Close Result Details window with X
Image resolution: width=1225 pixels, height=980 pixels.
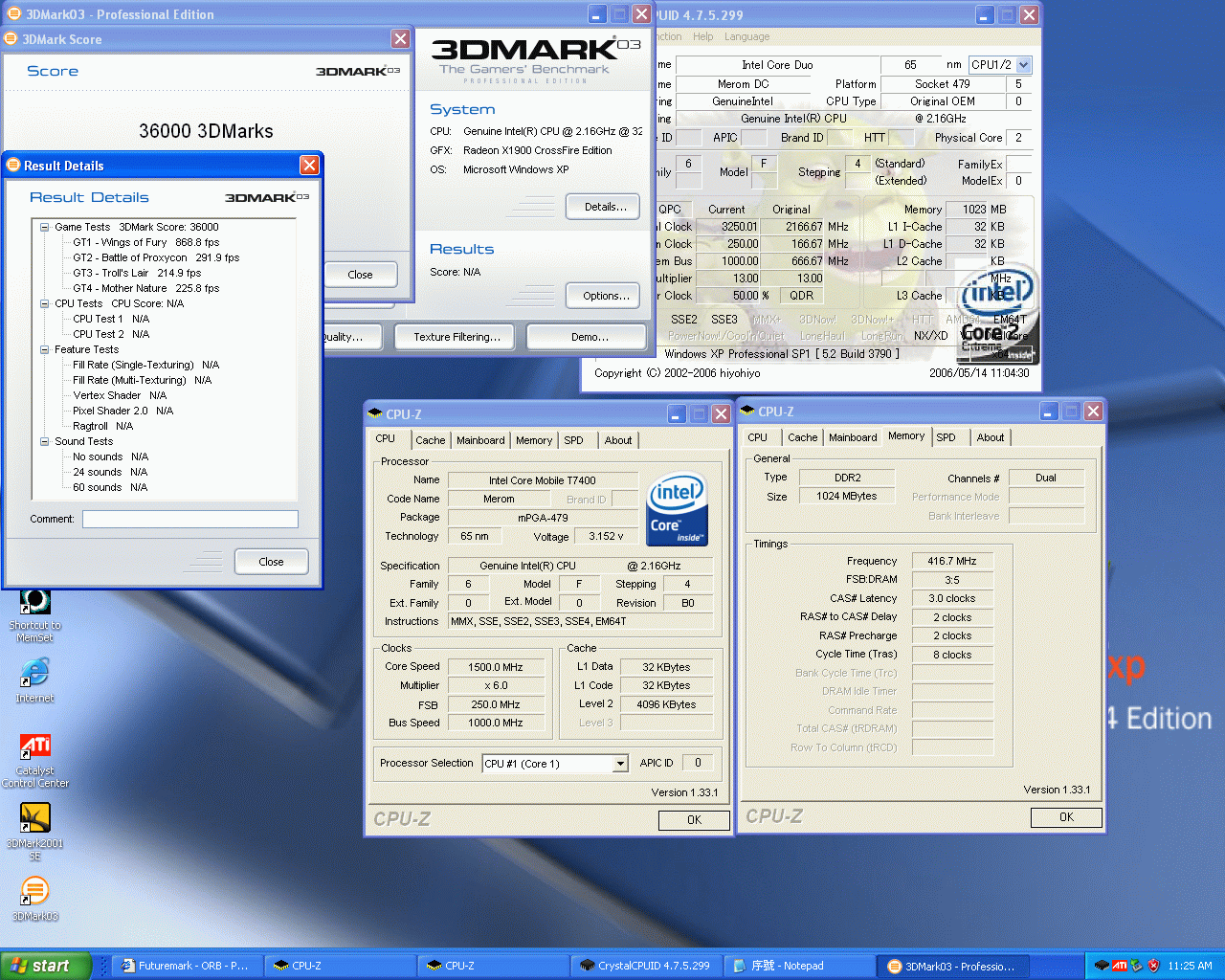pos(309,165)
